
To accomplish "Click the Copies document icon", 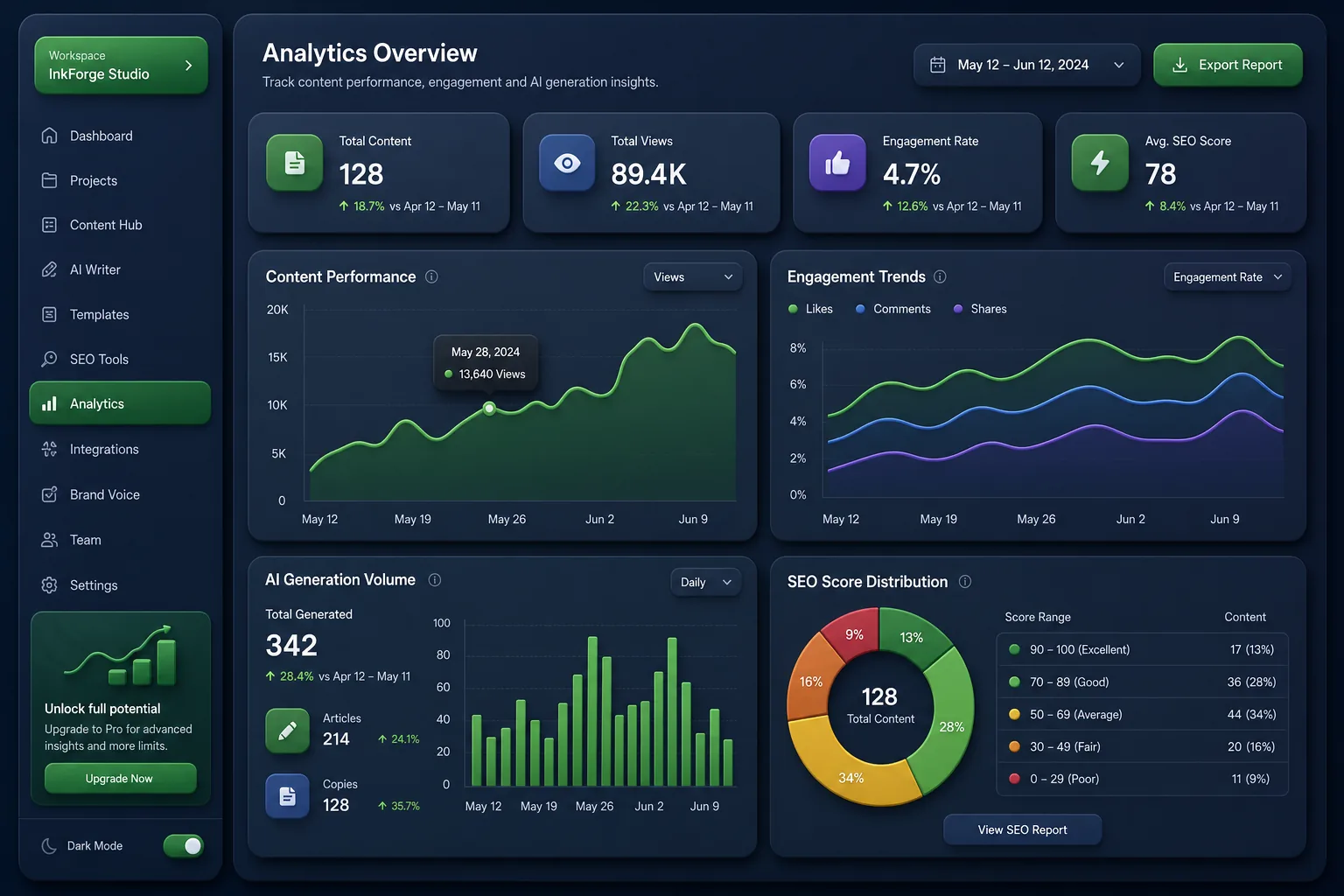I will click(x=287, y=796).
